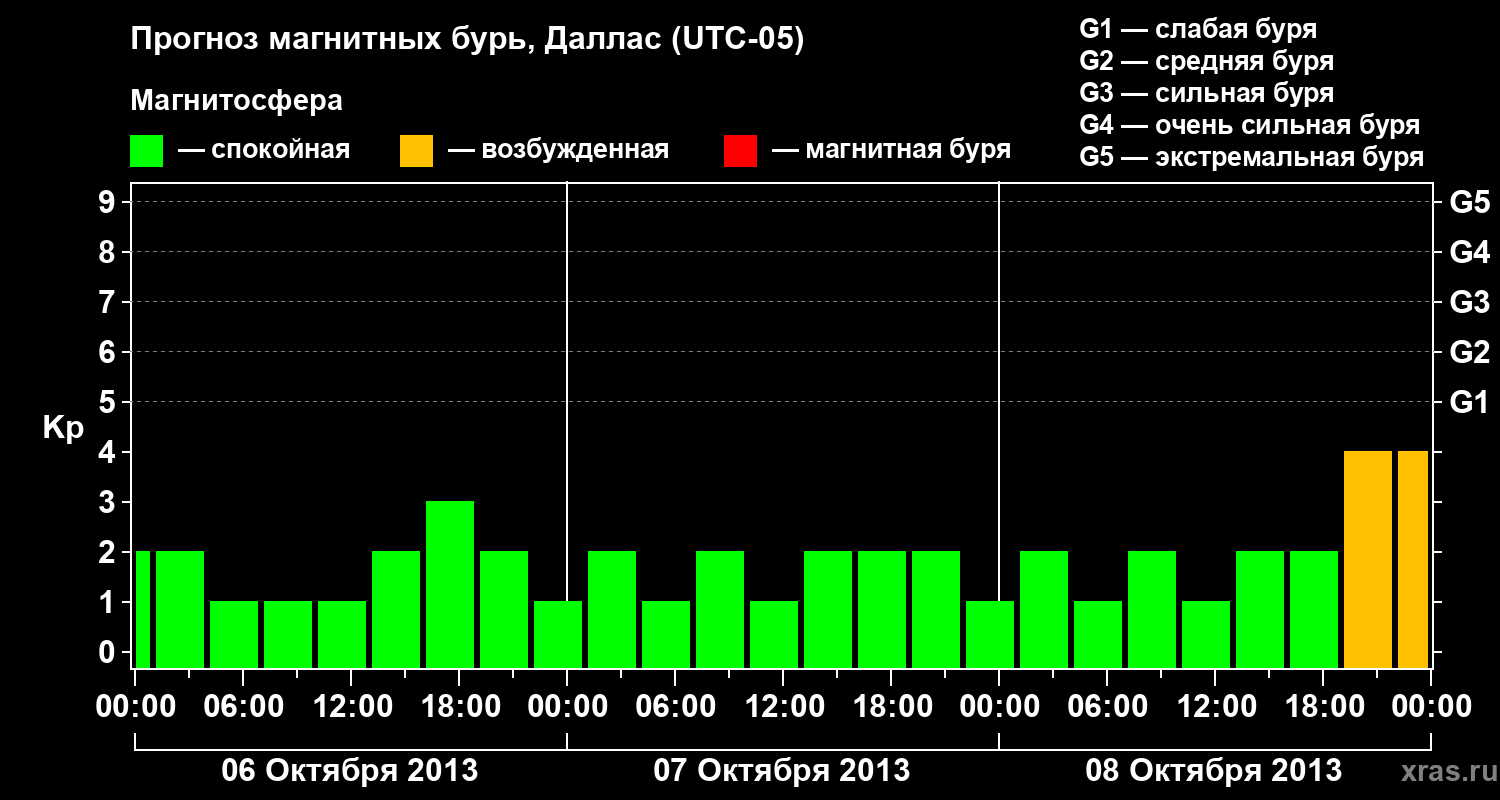Screen dimensions: 1500x800
Task: Select the chart title 'Прогноз магнитных бурь, Даллас (UTC-05)'
Action: click(x=467, y=41)
